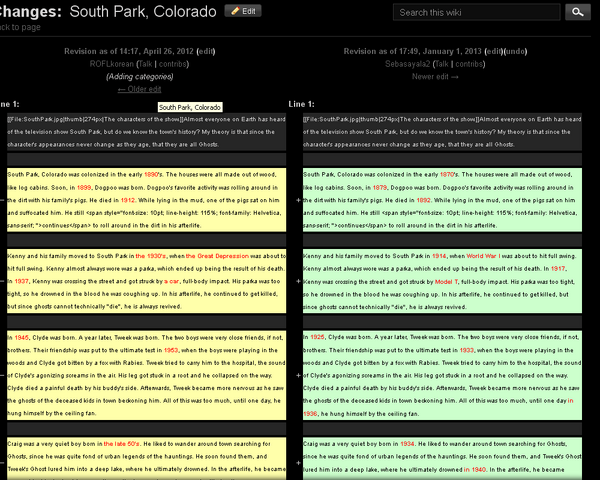Click red '1914' year in right Kenny paragraph

[x=439, y=256]
